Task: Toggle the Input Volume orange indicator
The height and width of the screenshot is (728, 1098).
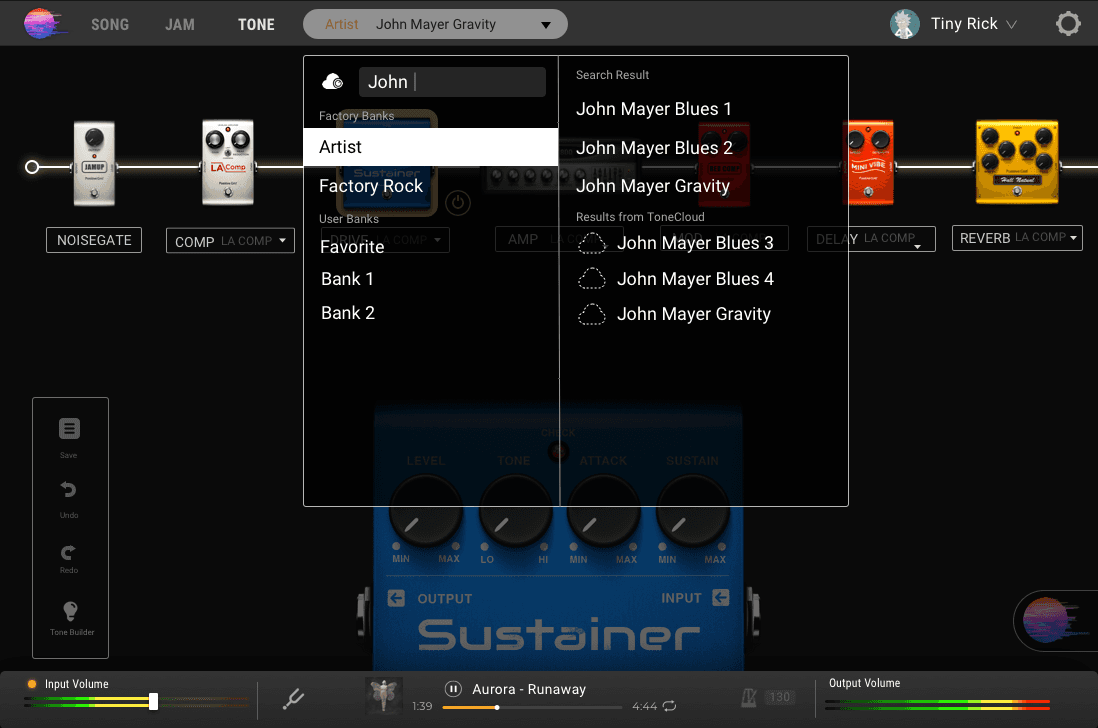Action: click(x=32, y=684)
